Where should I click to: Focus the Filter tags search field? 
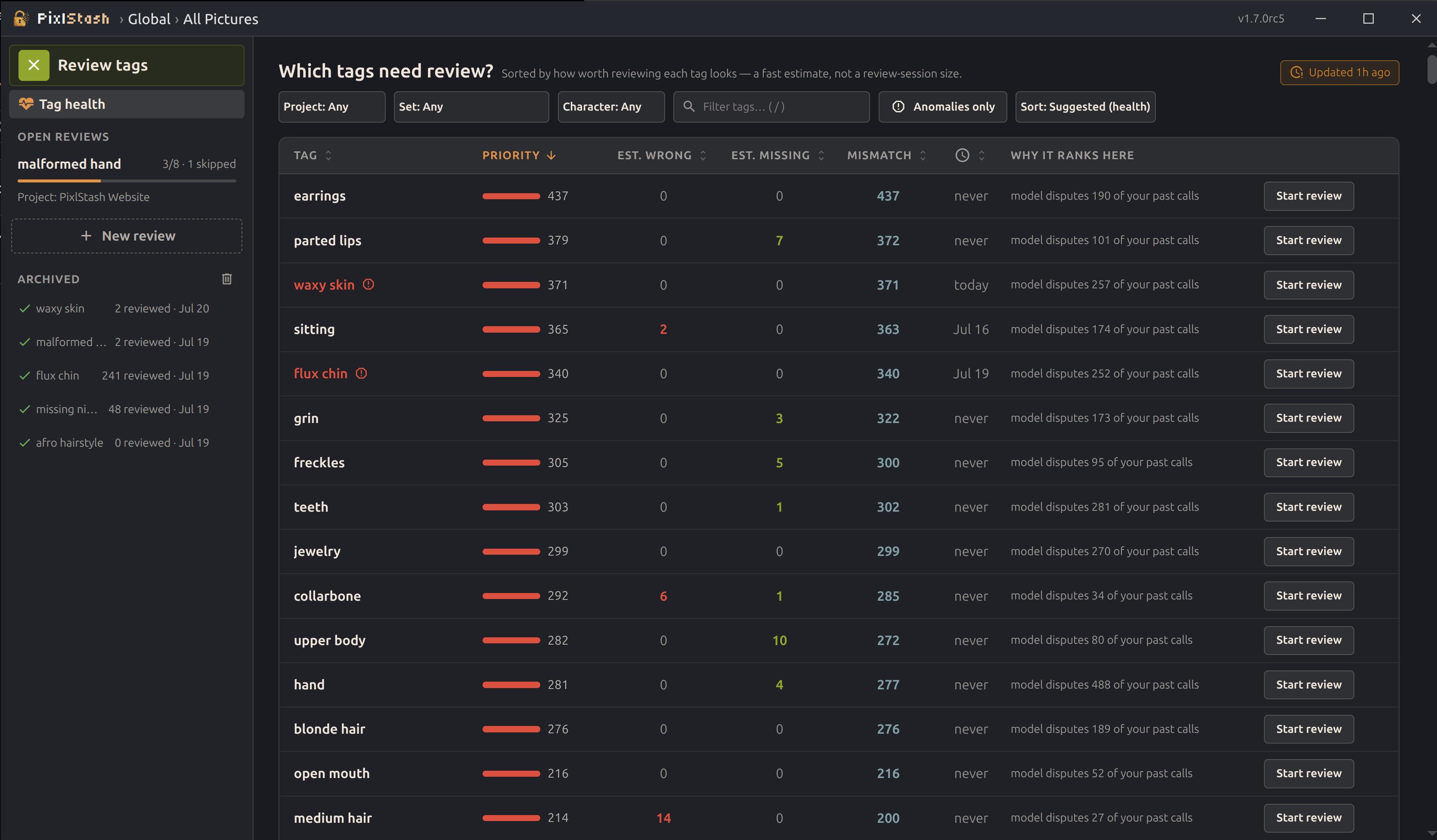[x=771, y=107]
